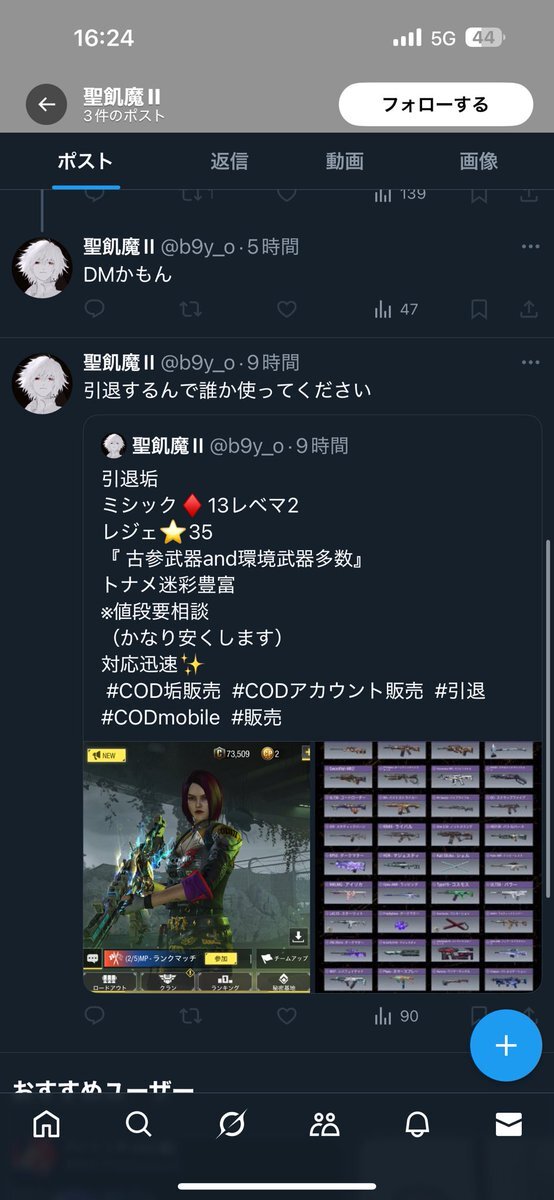Bookmark the DMかもん post

(x=479, y=309)
